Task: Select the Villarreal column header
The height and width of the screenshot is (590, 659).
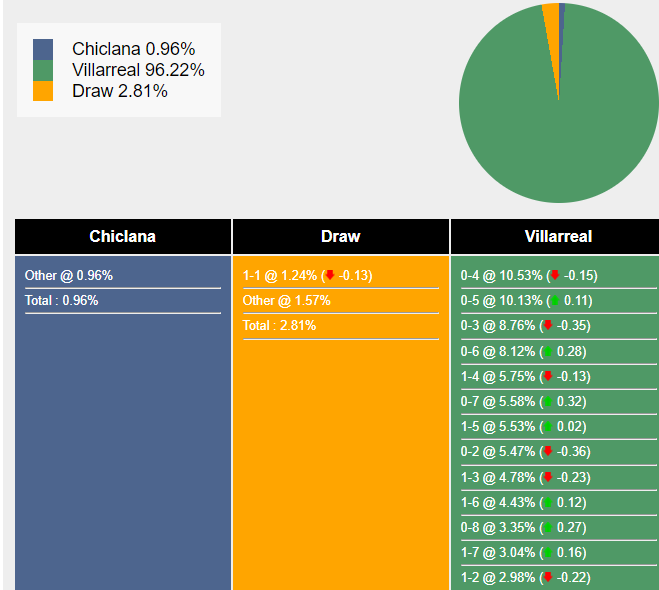Action: 558,237
